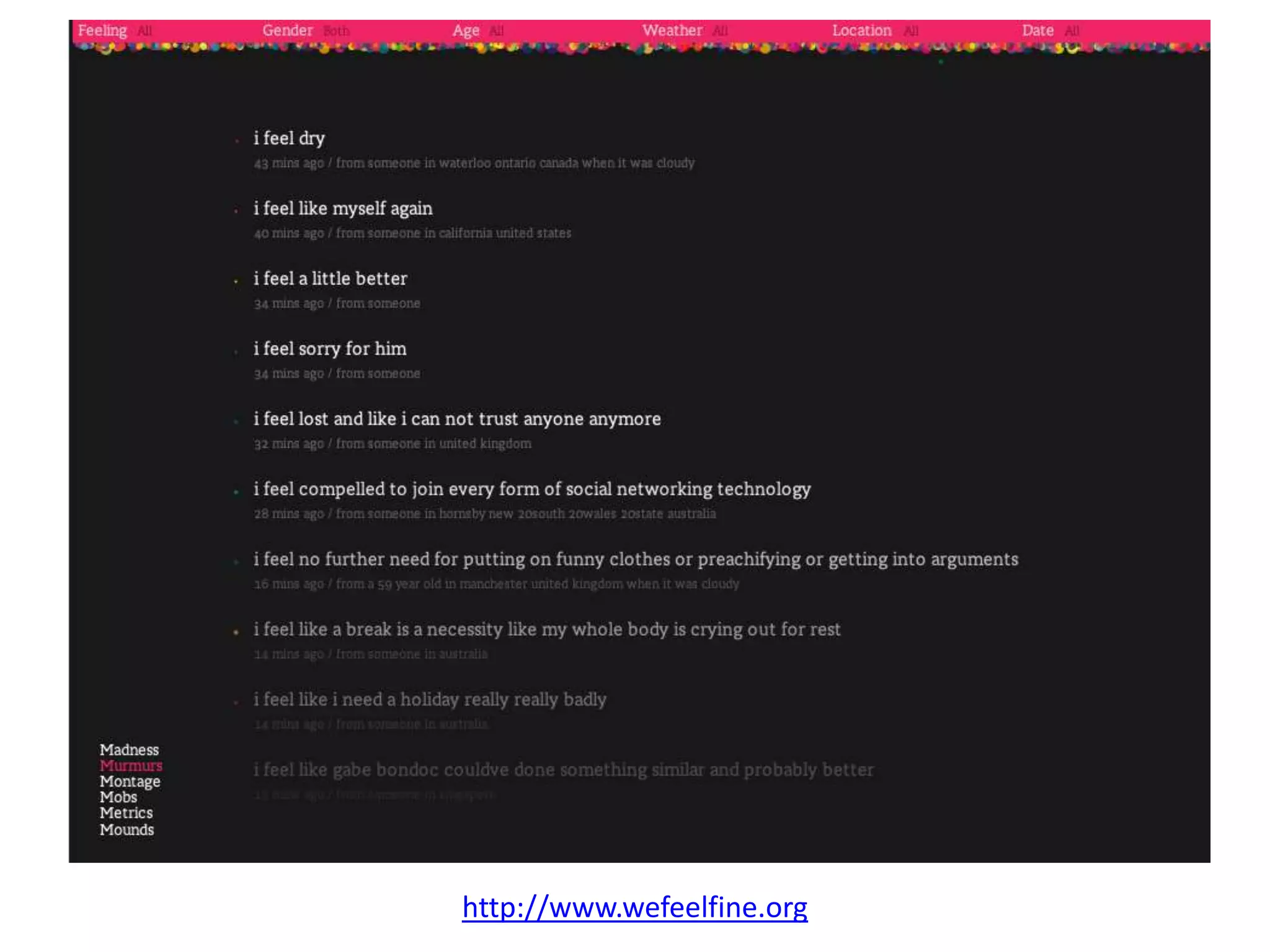
Task: Click the gabe bondoc sentence
Action: coord(563,770)
